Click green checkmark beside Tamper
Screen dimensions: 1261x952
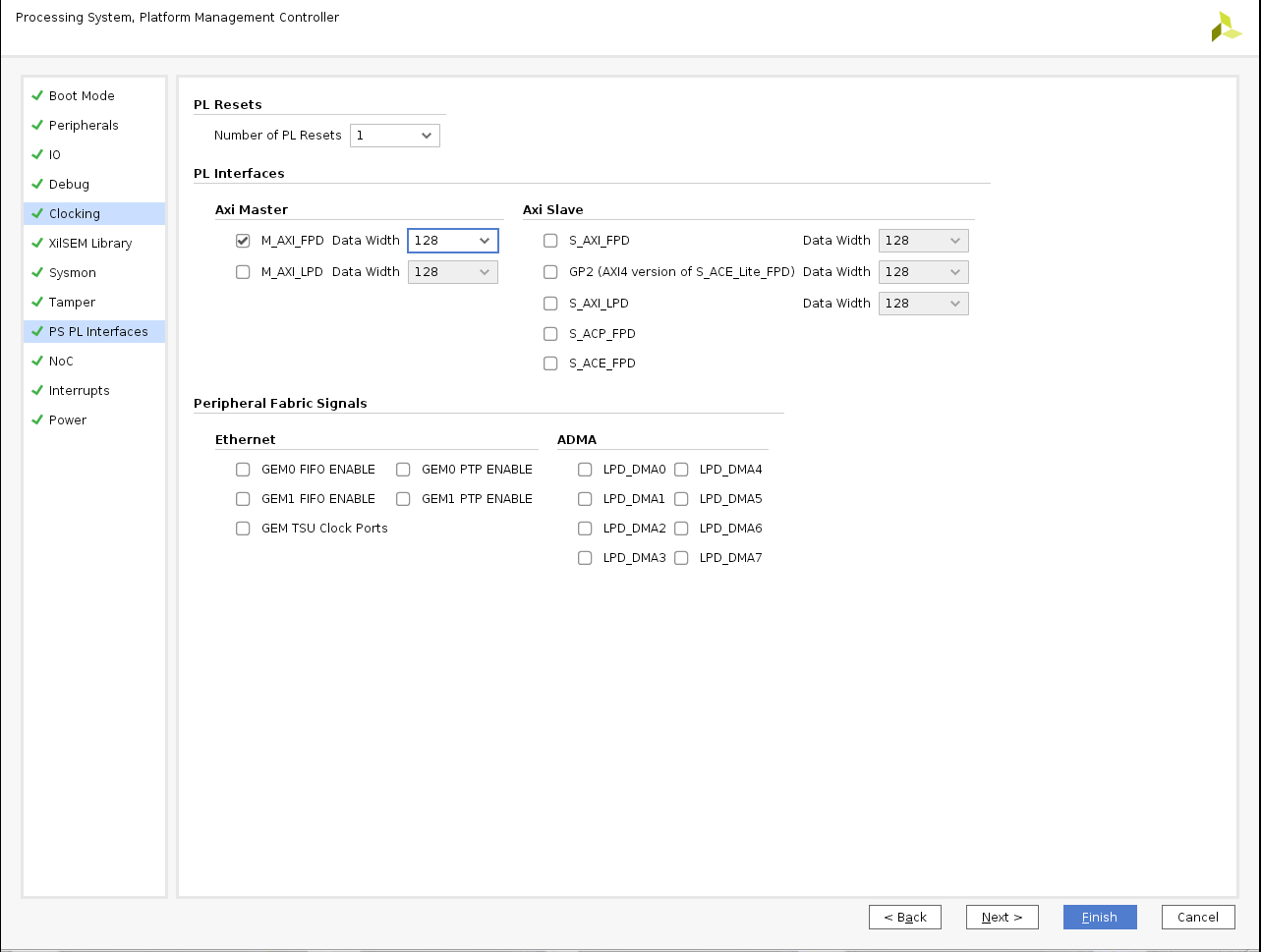click(37, 302)
